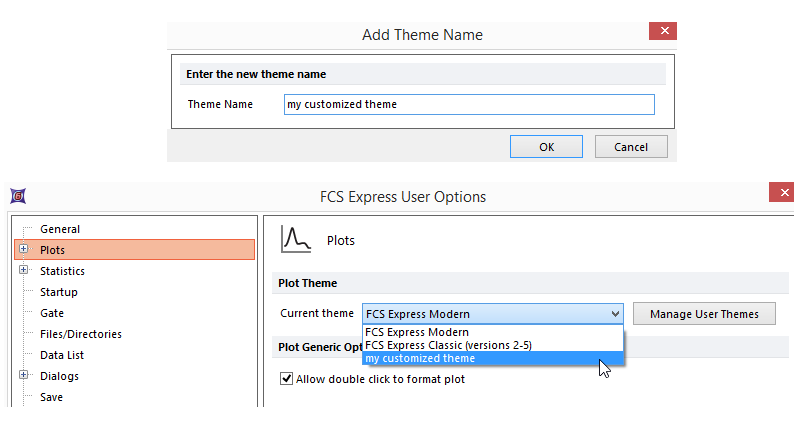Expand the Statistics tree node

click(x=23, y=271)
